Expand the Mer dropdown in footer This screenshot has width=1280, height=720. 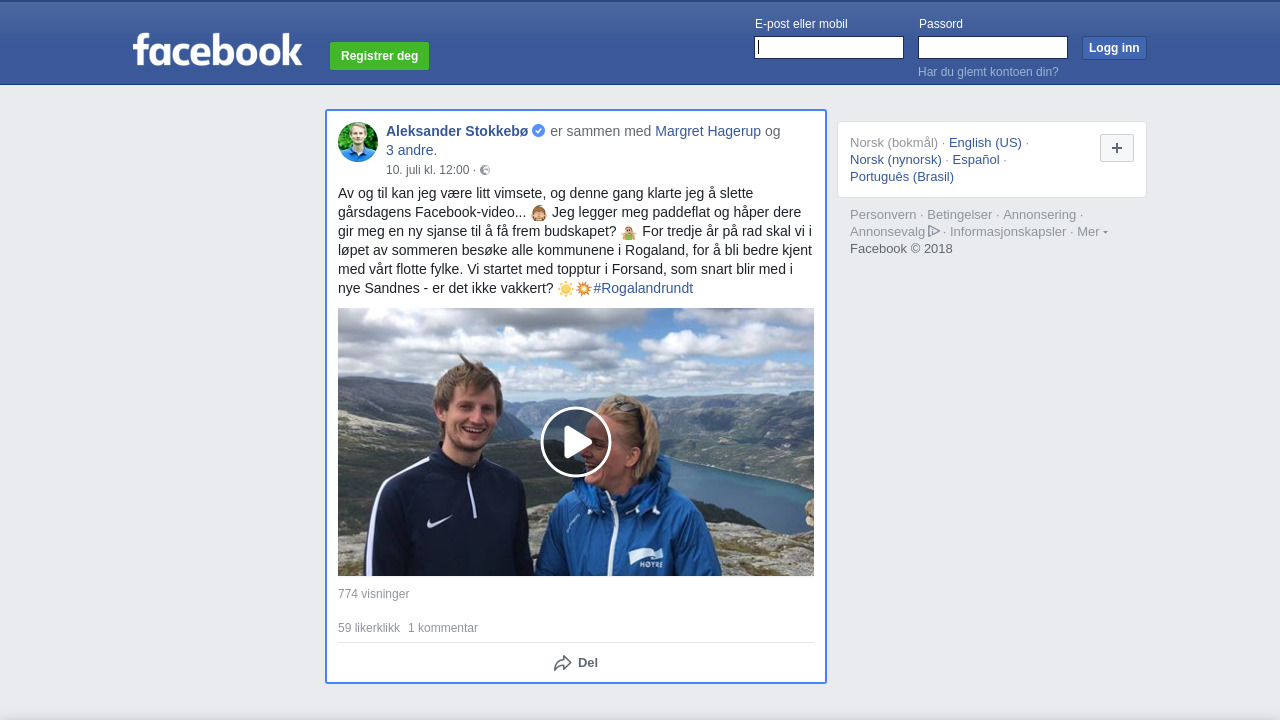point(1092,231)
